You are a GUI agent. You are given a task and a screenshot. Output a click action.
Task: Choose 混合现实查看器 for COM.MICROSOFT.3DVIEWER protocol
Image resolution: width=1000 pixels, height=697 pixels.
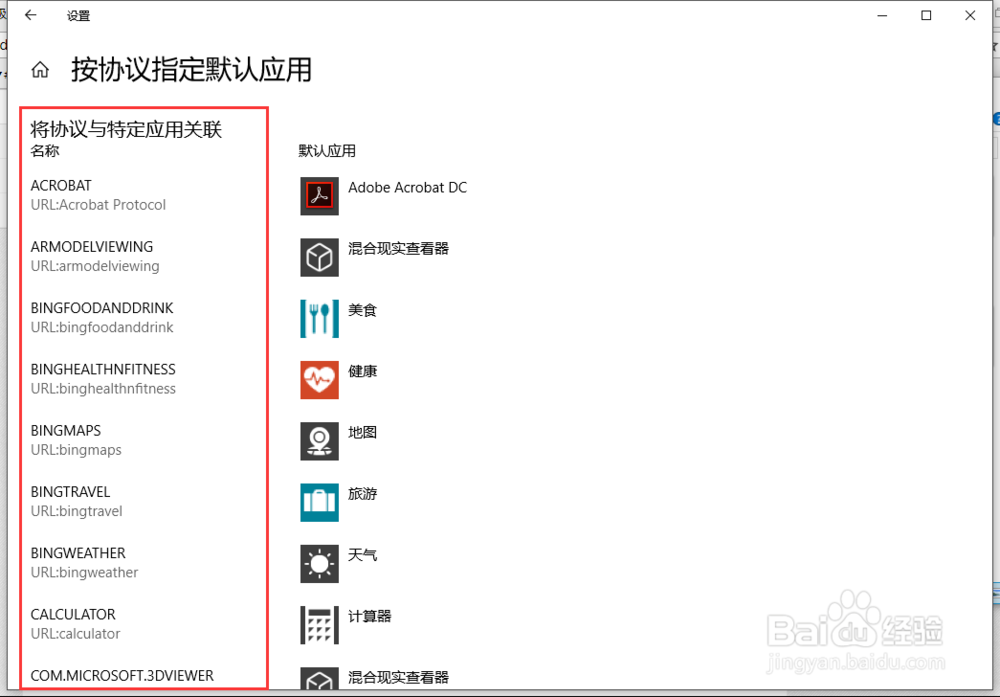pos(399,677)
